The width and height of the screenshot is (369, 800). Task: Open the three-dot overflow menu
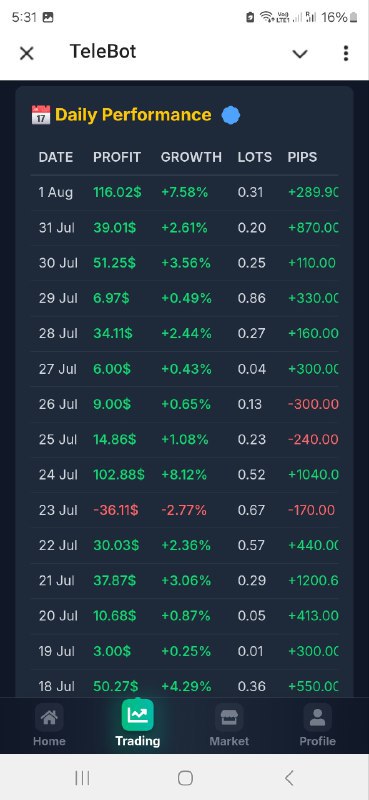click(346, 53)
